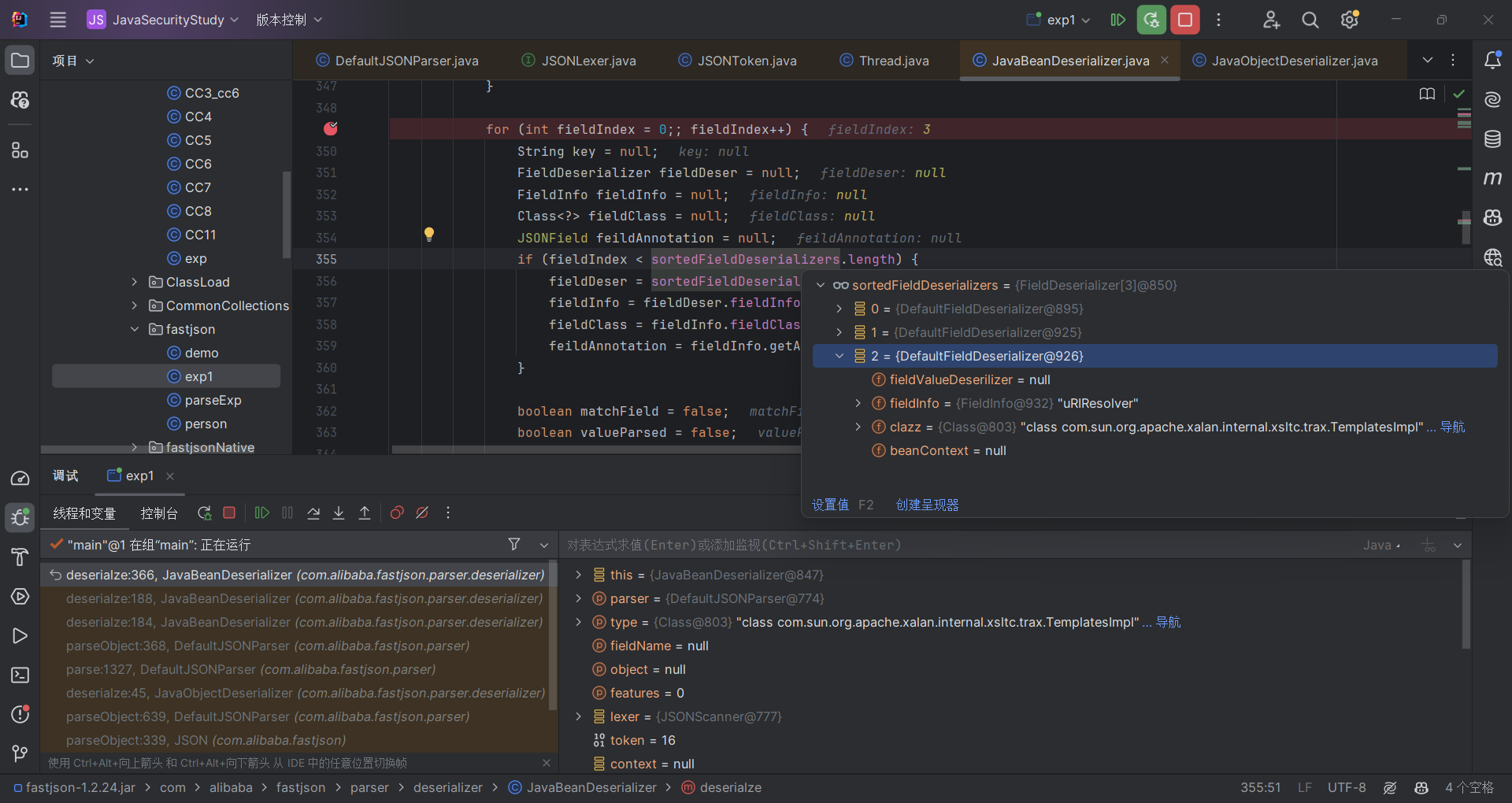Select parseExp class in project tree

pos(204,400)
